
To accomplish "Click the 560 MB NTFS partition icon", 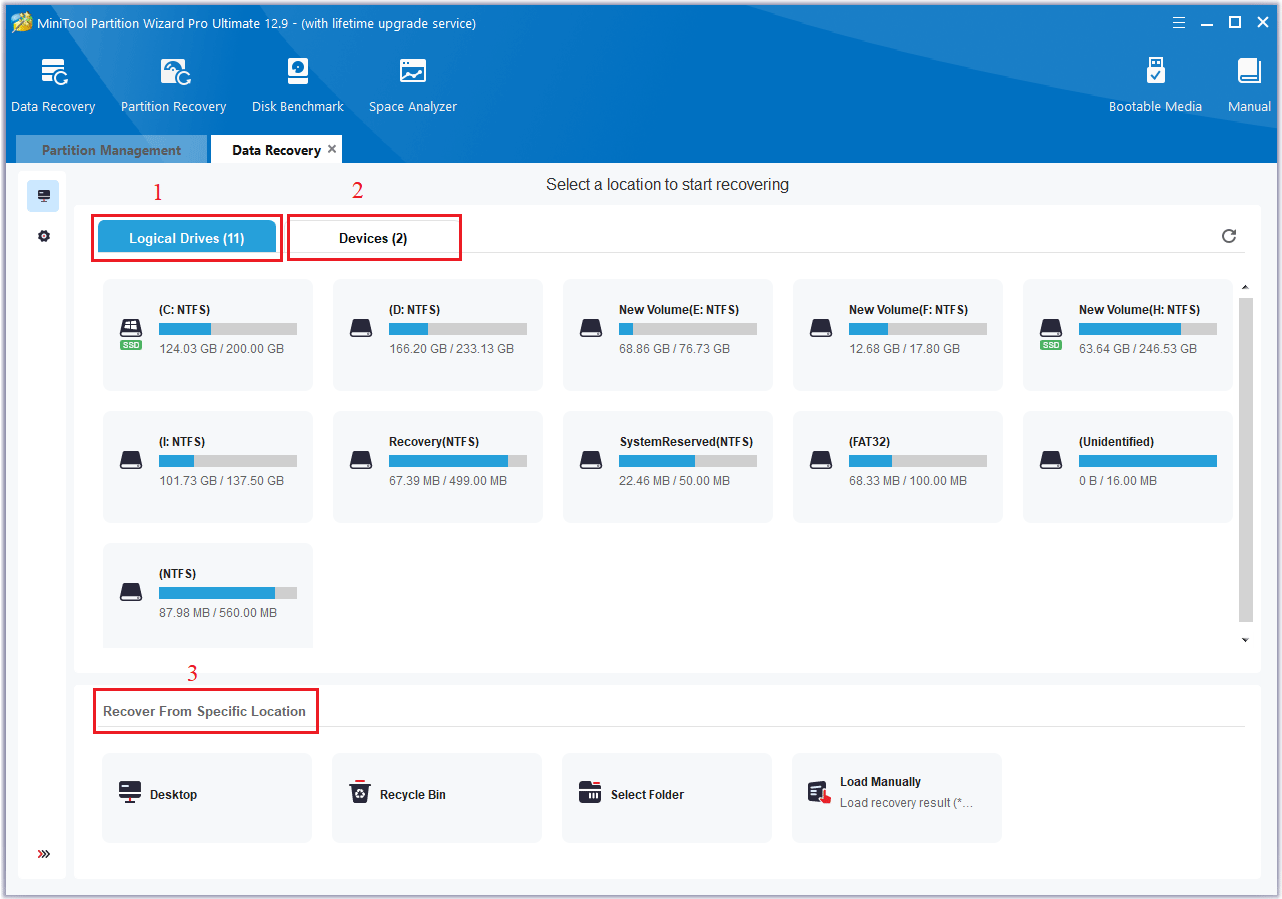I will [x=131, y=592].
